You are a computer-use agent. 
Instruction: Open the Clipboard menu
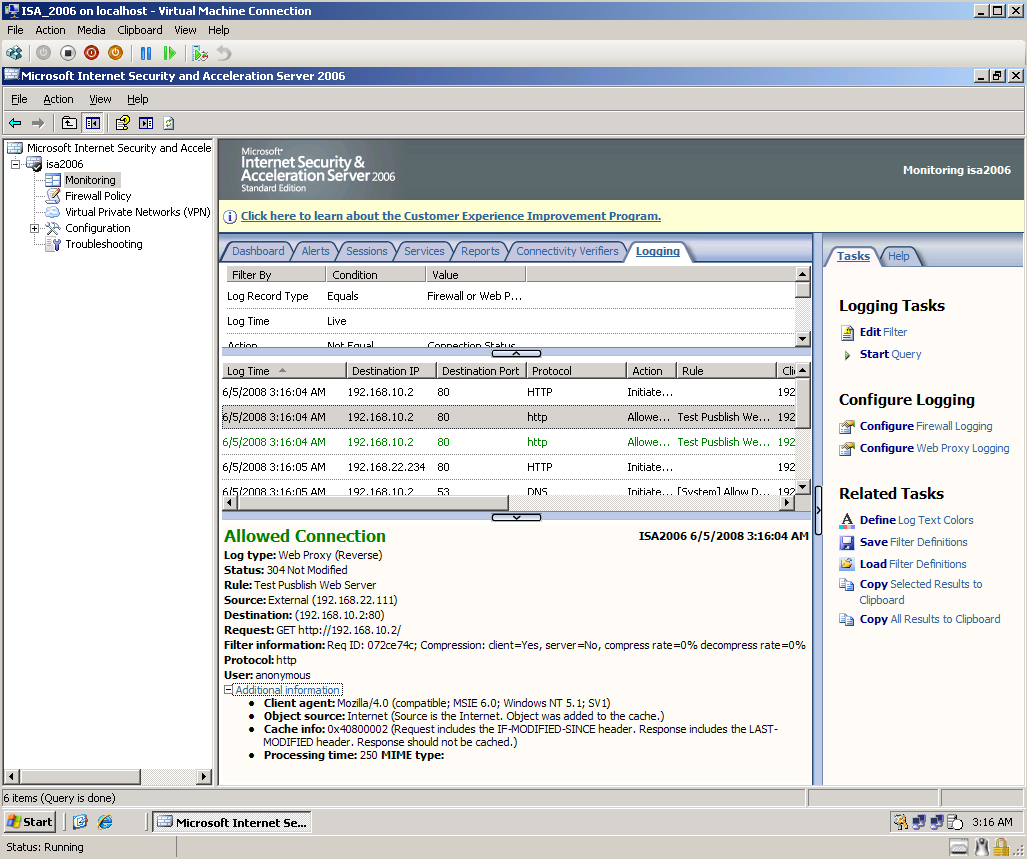(140, 30)
